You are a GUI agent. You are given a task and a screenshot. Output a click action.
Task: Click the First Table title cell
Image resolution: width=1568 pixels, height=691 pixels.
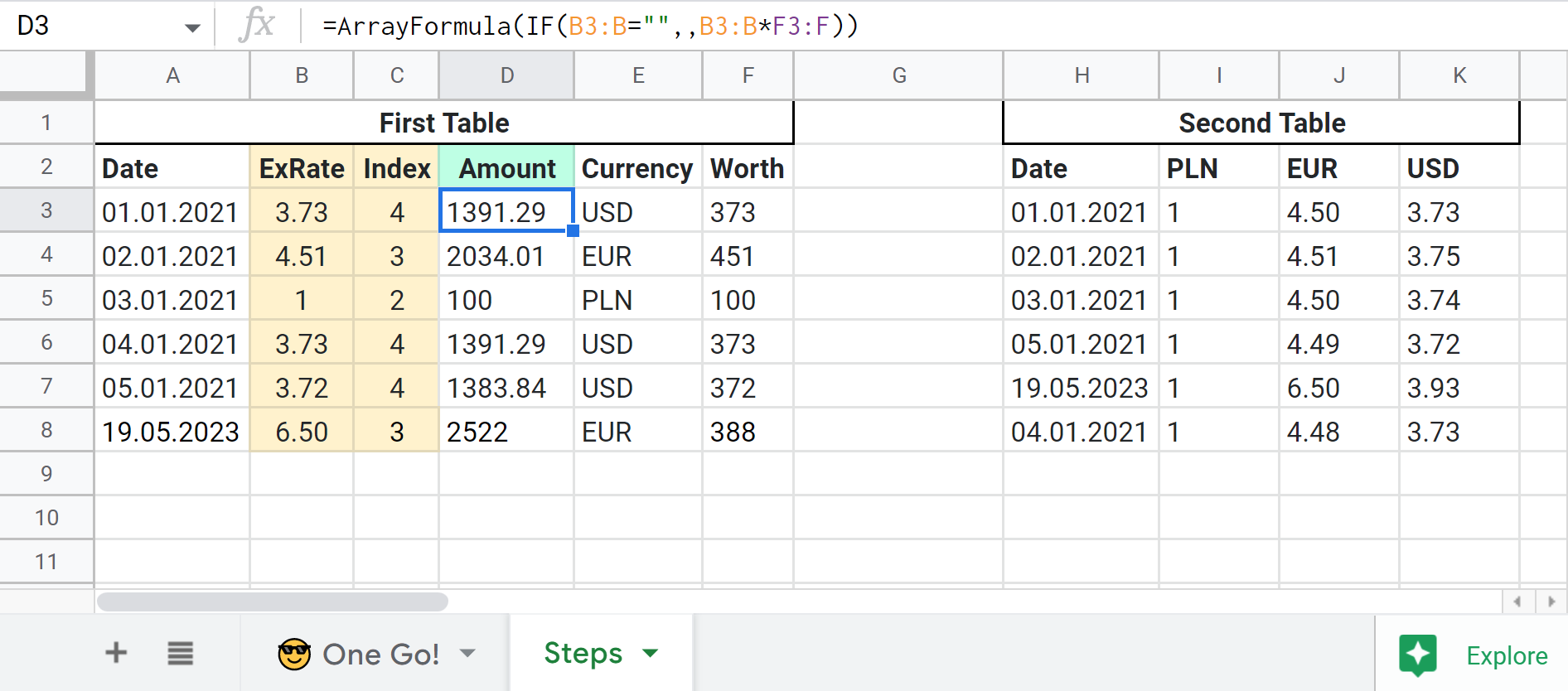[x=444, y=123]
